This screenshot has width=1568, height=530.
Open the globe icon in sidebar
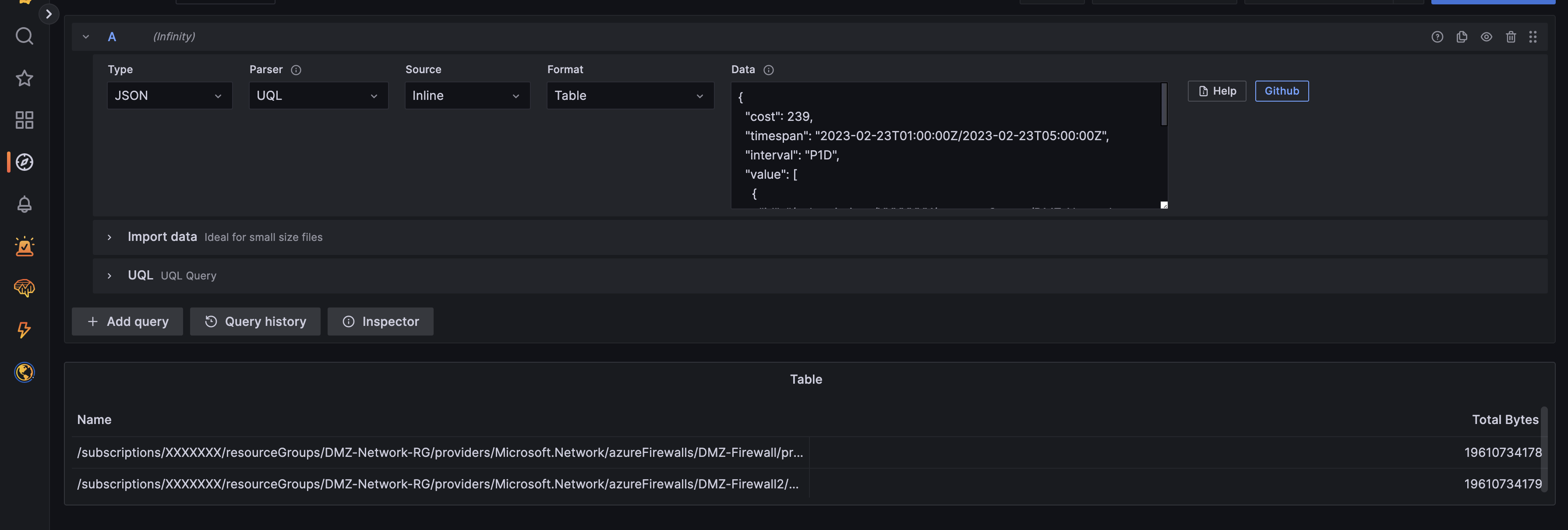click(x=25, y=372)
